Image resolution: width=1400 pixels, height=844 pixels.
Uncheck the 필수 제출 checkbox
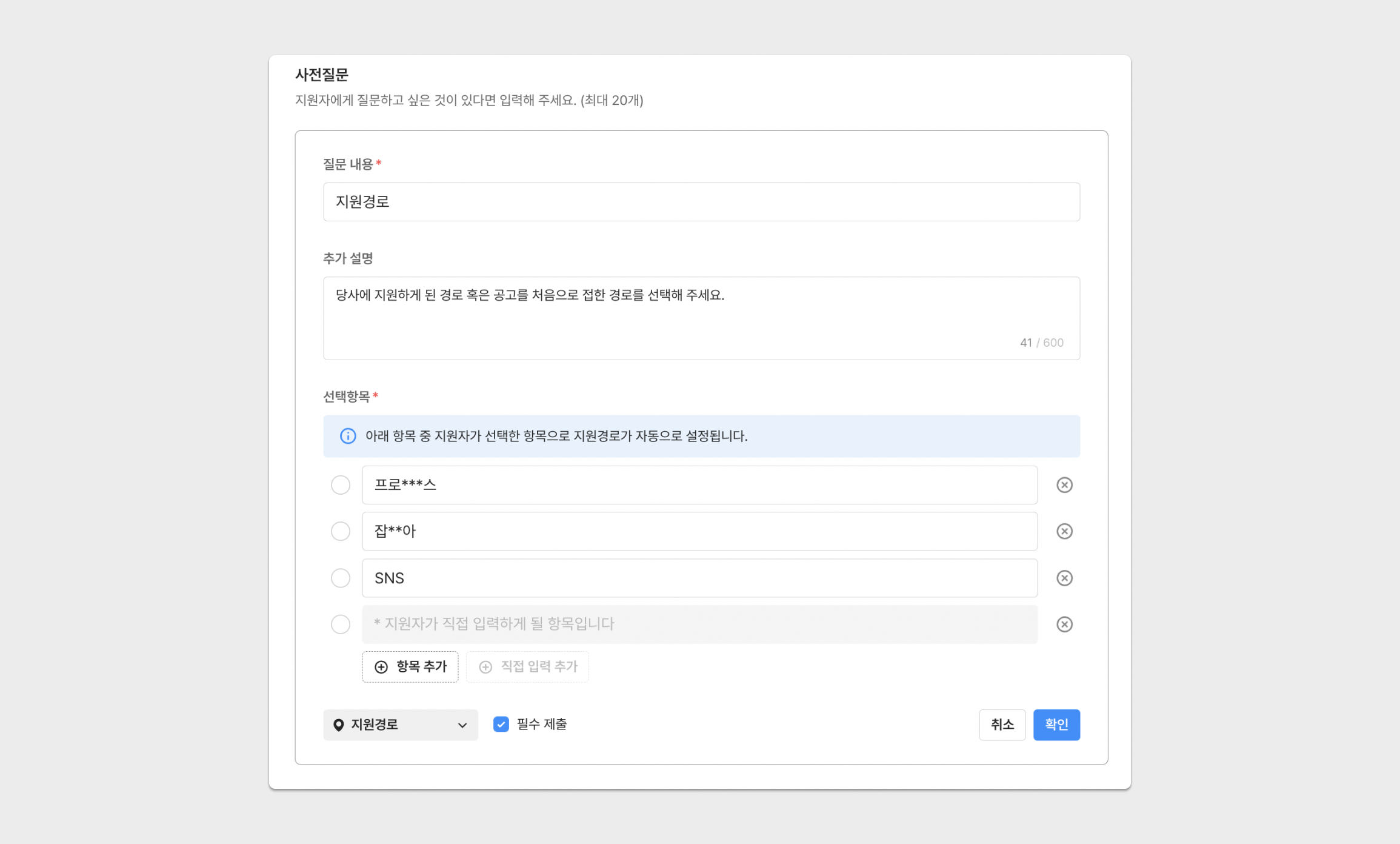coord(501,725)
